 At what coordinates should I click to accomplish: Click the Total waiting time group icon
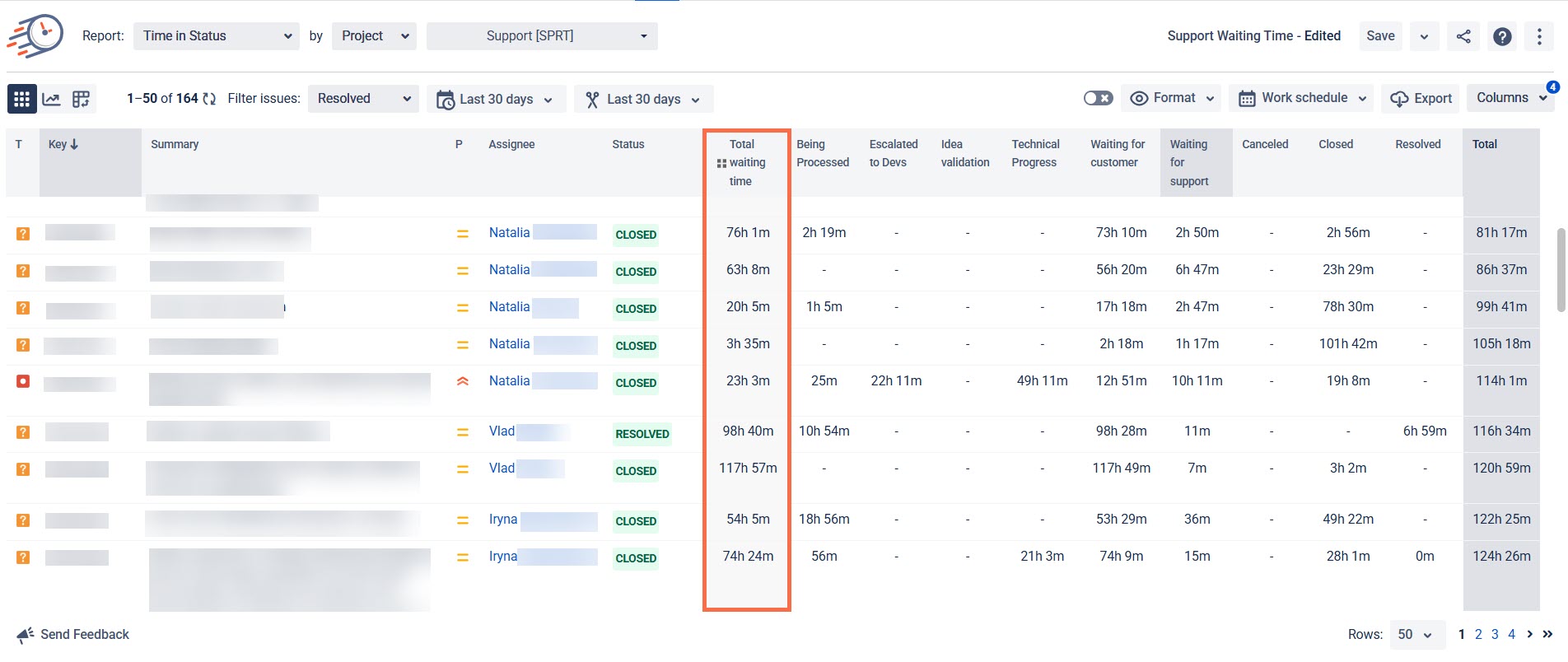tap(721, 163)
